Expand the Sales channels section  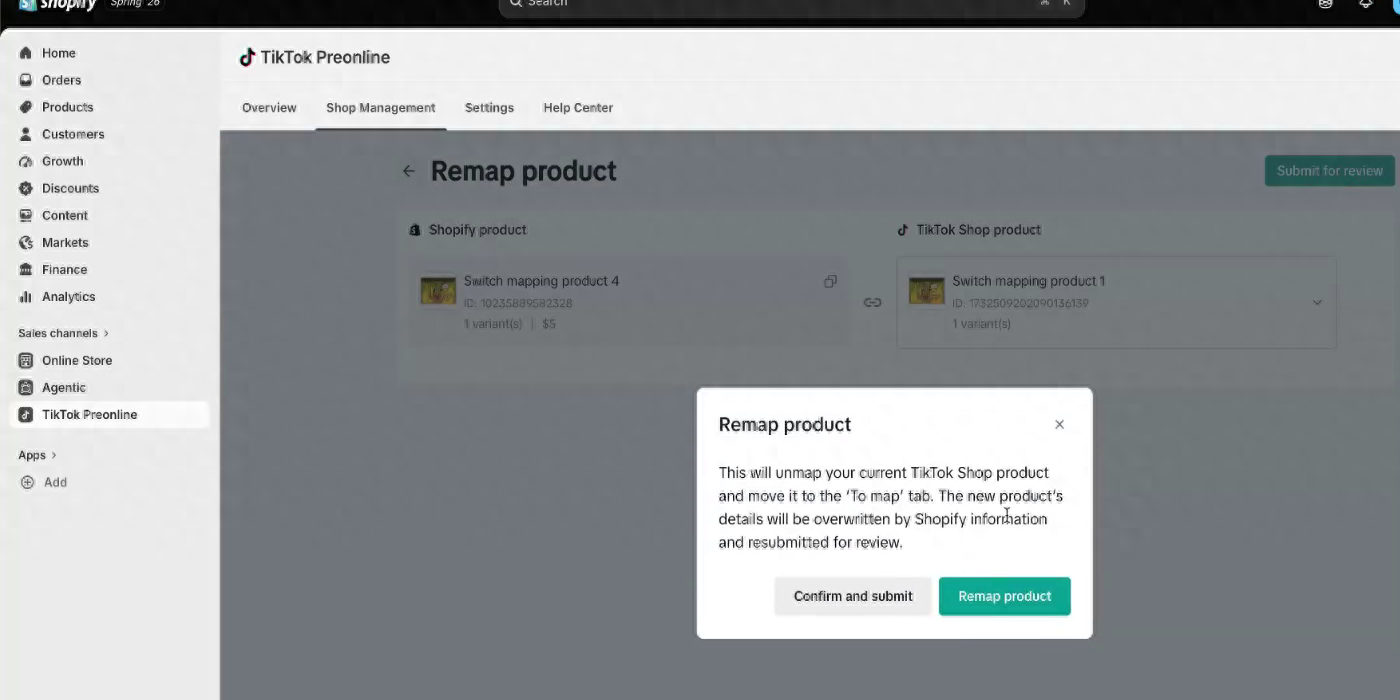[64, 333]
